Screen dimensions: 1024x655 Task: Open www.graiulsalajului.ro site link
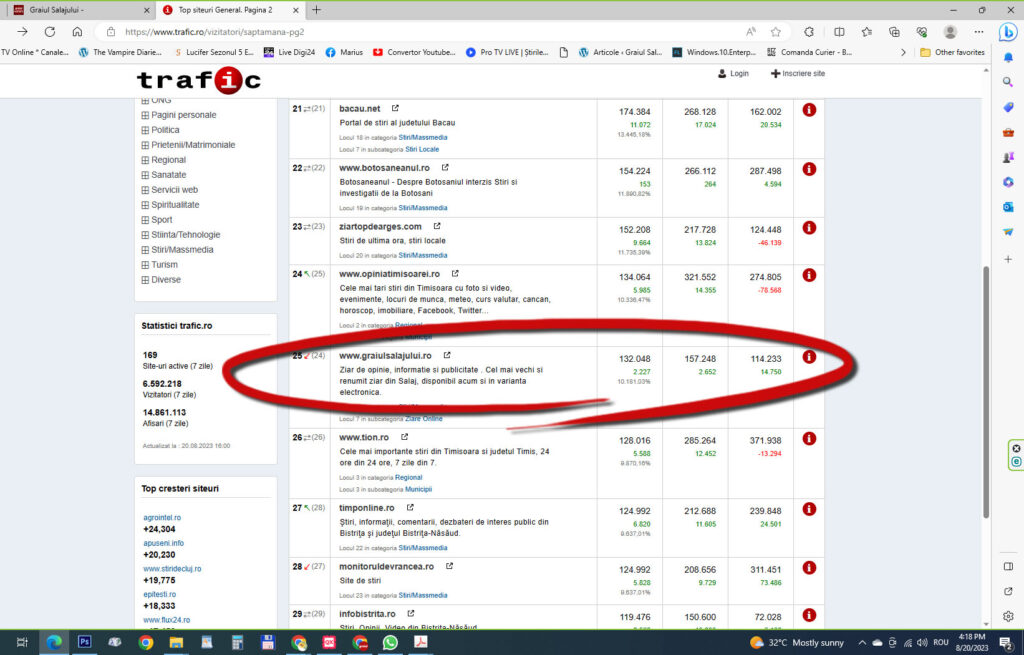(385, 355)
